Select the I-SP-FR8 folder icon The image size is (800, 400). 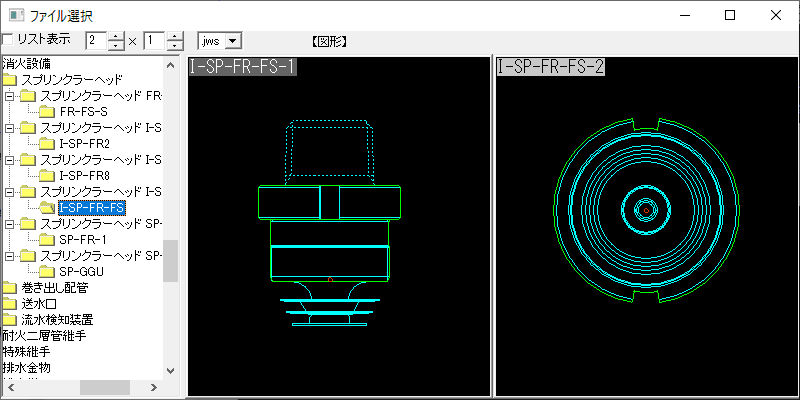(46, 176)
